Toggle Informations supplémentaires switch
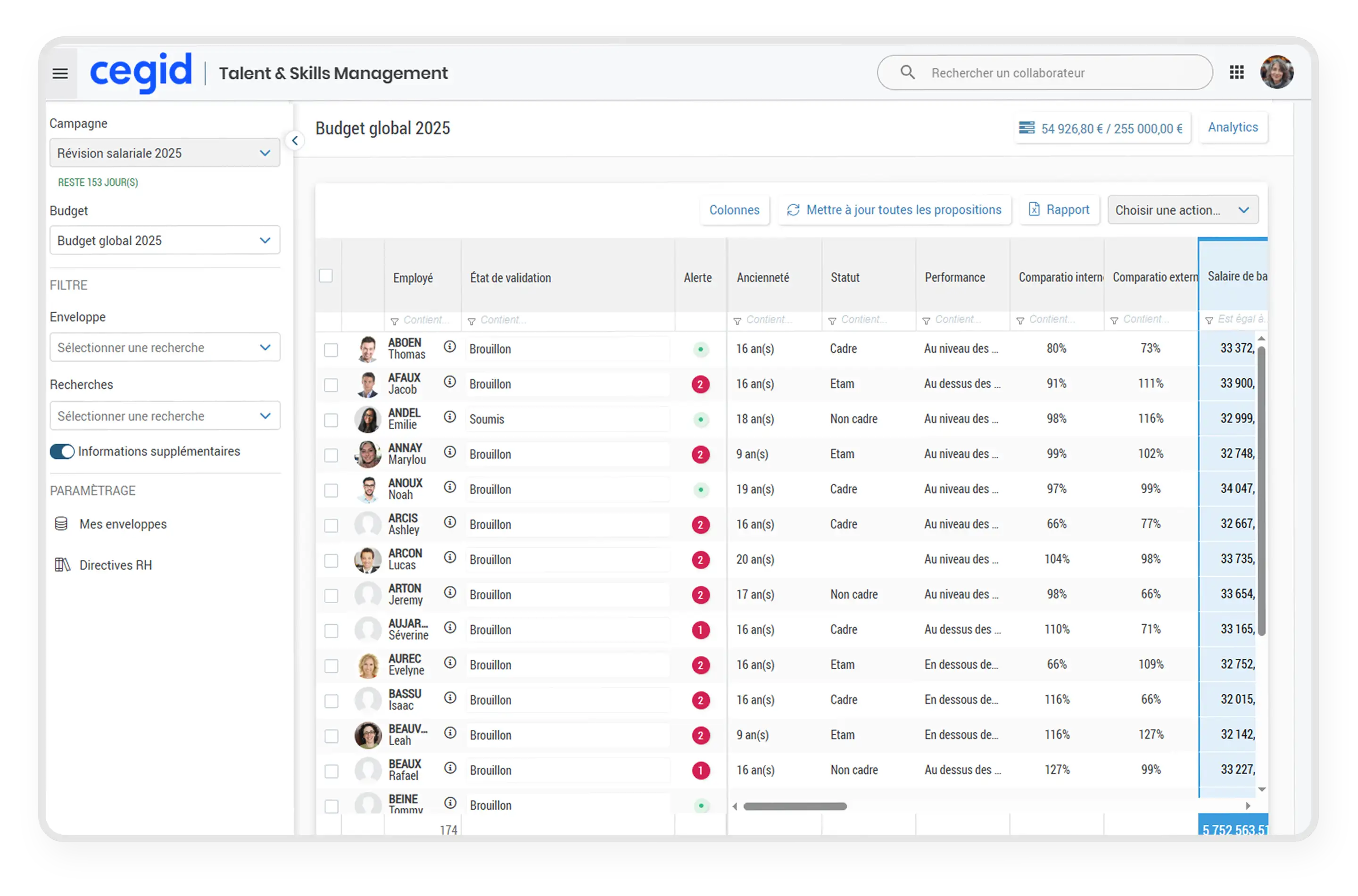 [62, 451]
